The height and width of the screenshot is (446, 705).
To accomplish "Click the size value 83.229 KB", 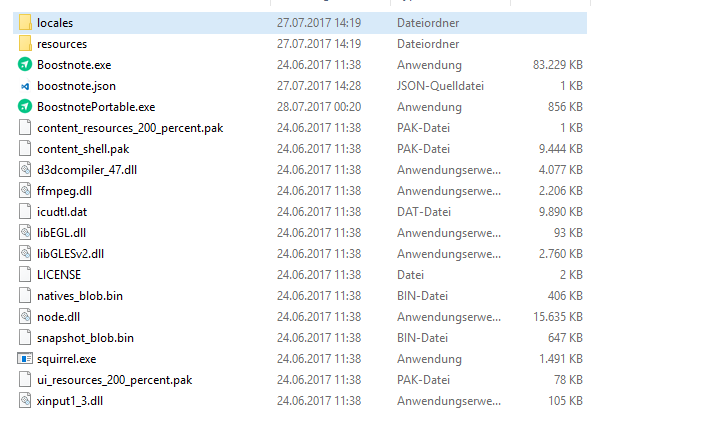I will (558, 65).
